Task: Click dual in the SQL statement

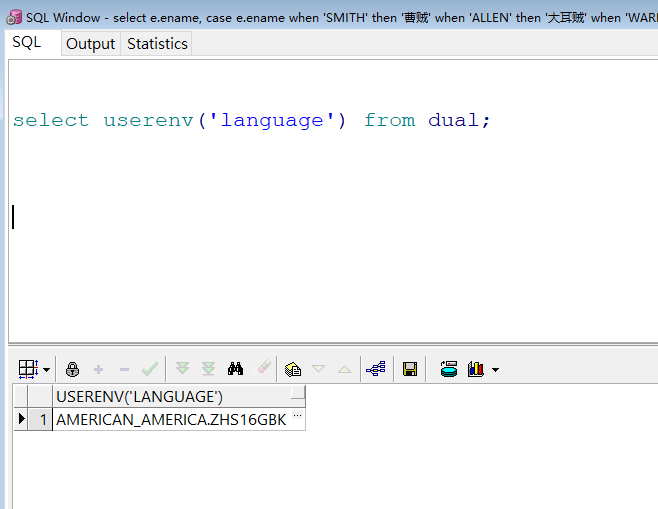Action: (x=454, y=120)
